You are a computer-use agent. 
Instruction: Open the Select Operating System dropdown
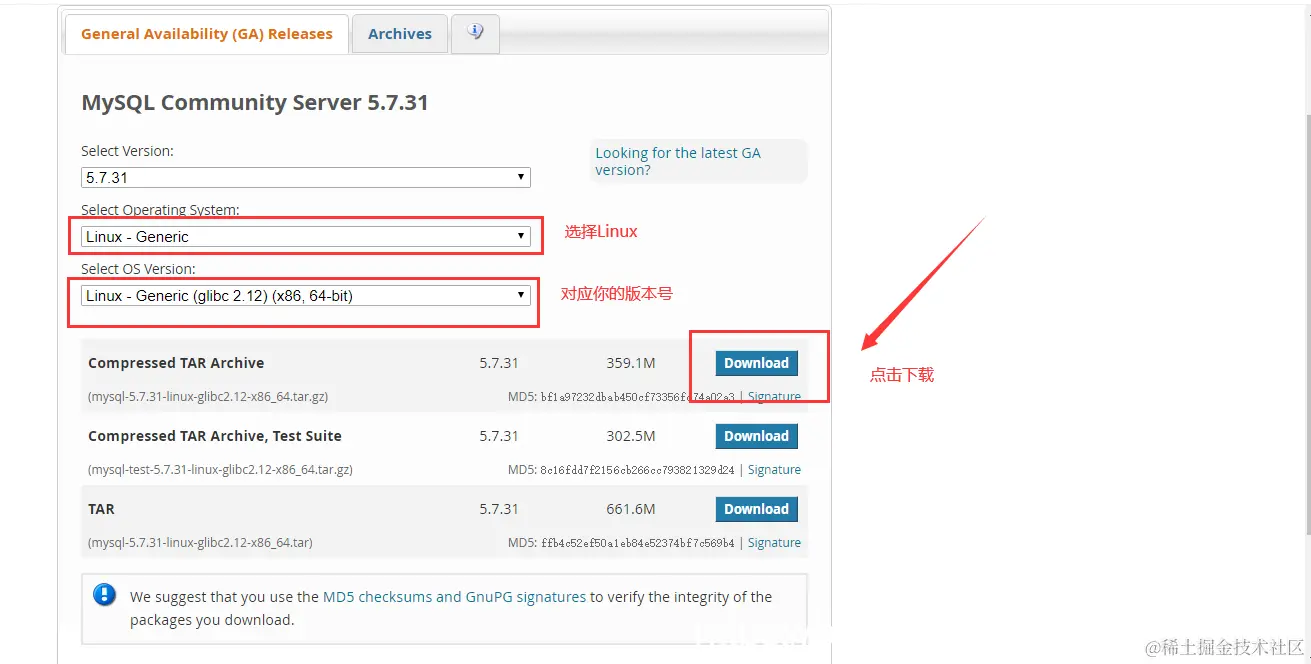(x=306, y=237)
